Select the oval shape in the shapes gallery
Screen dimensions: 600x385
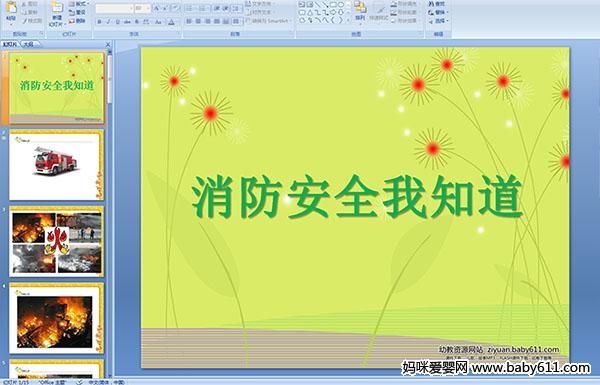(x=341, y=5)
